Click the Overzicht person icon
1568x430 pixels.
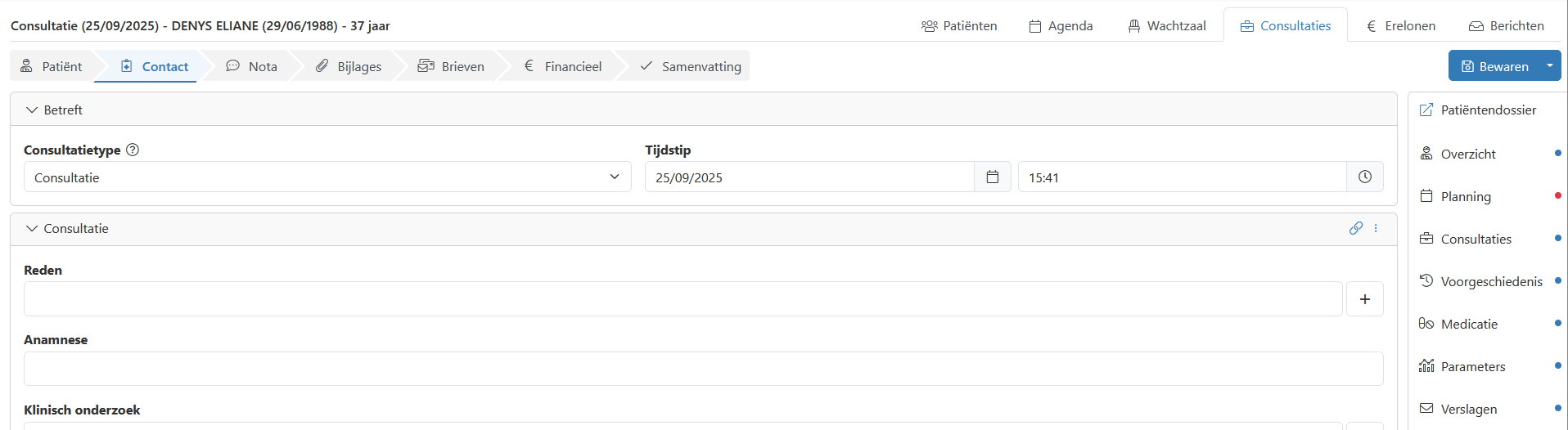point(1426,154)
